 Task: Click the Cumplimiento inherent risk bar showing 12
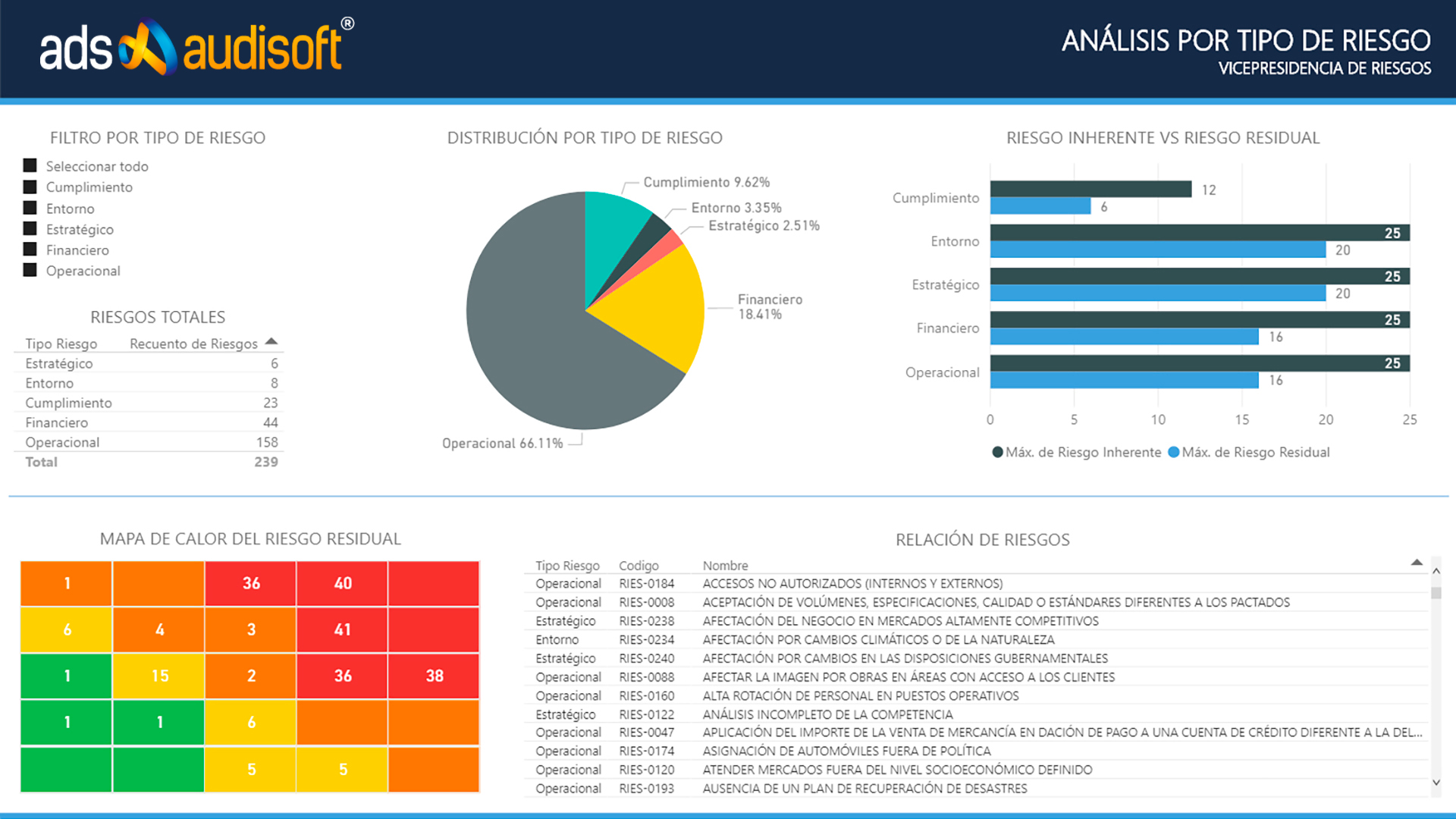pos(1092,190)
